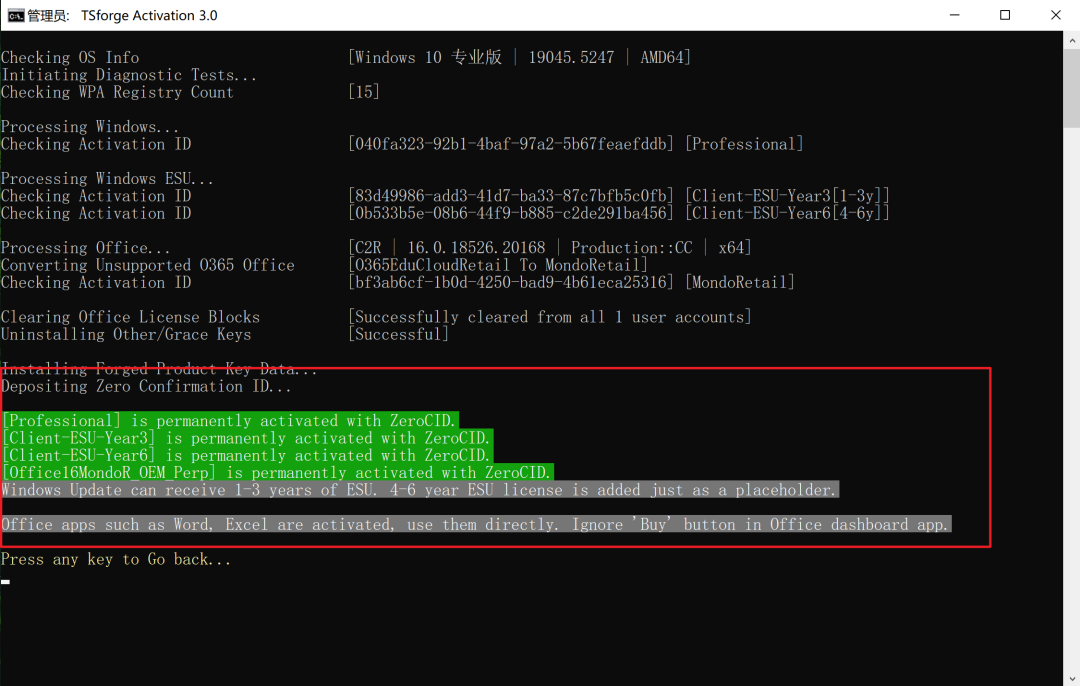Maximize the TSforge Activation window
1080x686 pixels.
click(x=1005, y=15)
